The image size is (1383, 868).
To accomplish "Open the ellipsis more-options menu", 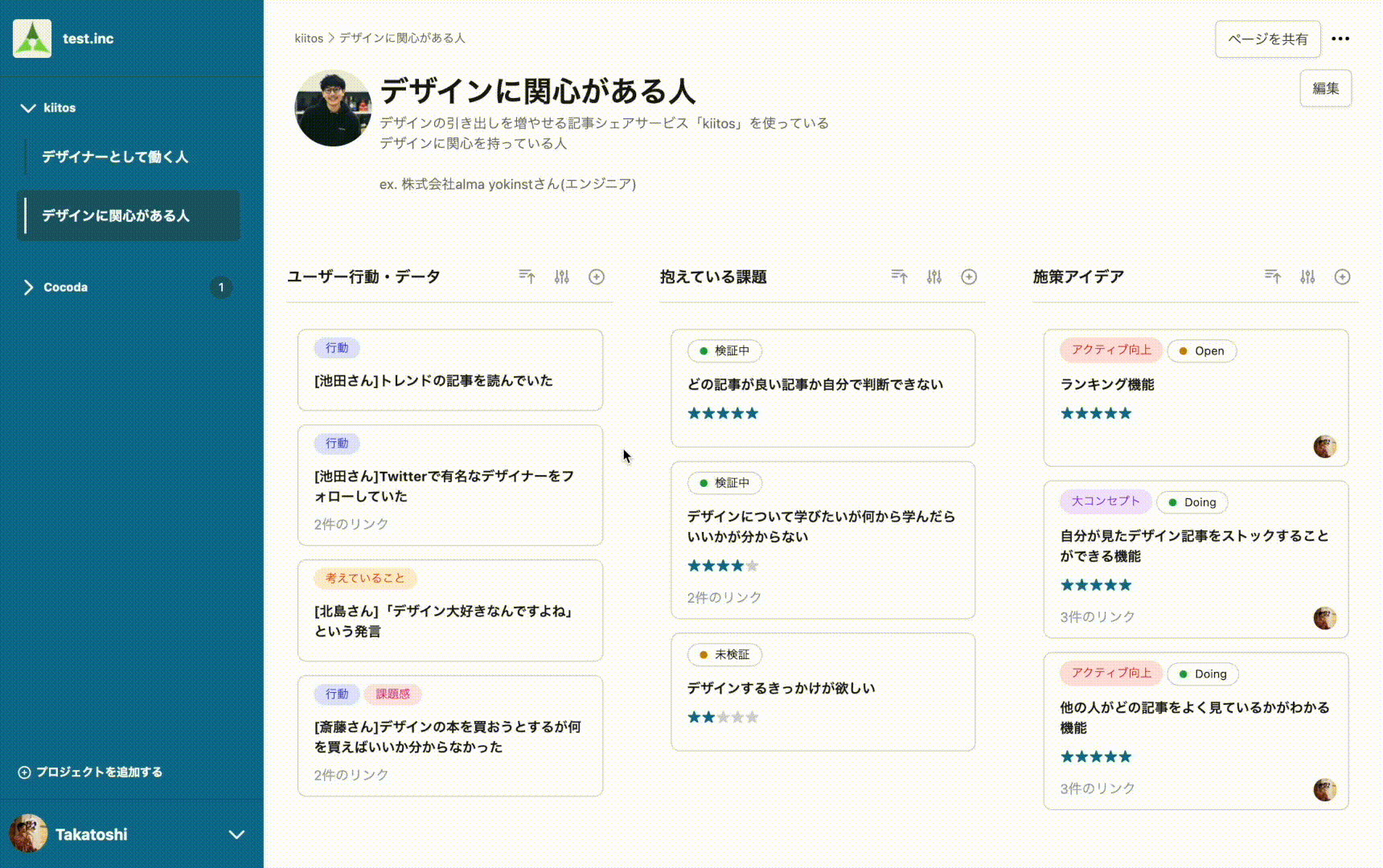I will tap(1340, 38).
